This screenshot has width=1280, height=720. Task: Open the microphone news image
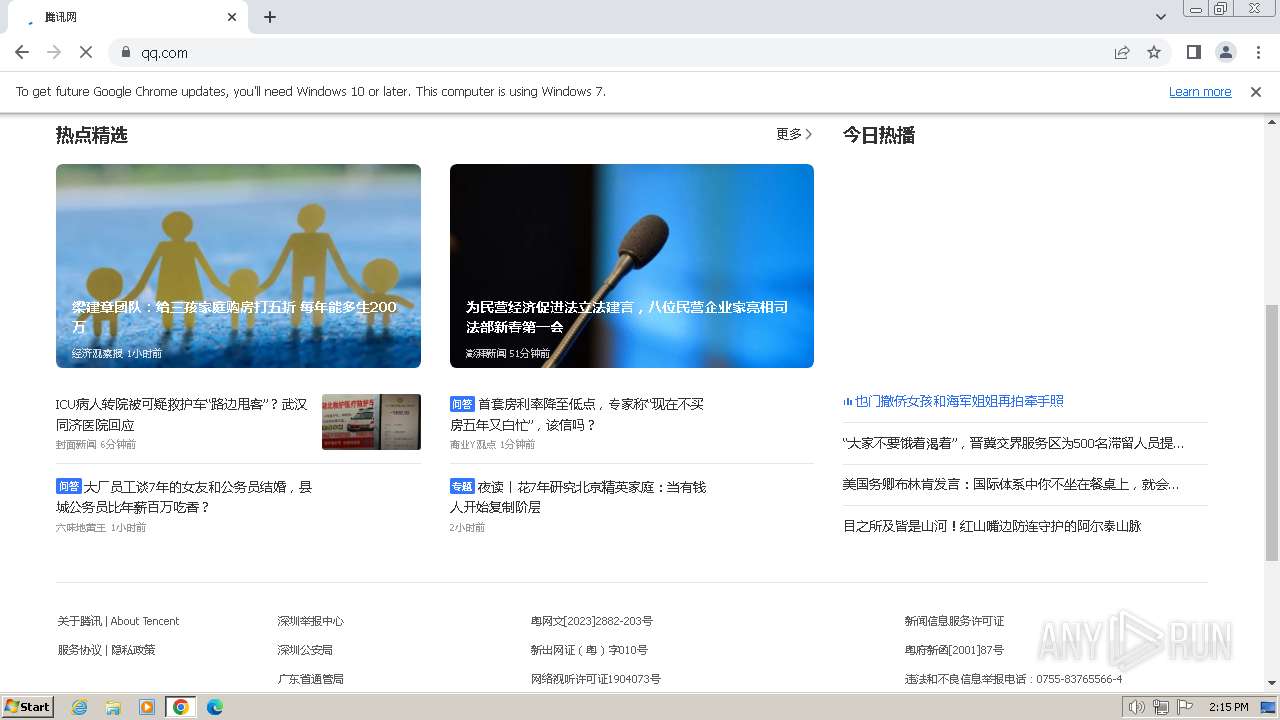coord(632,266)
